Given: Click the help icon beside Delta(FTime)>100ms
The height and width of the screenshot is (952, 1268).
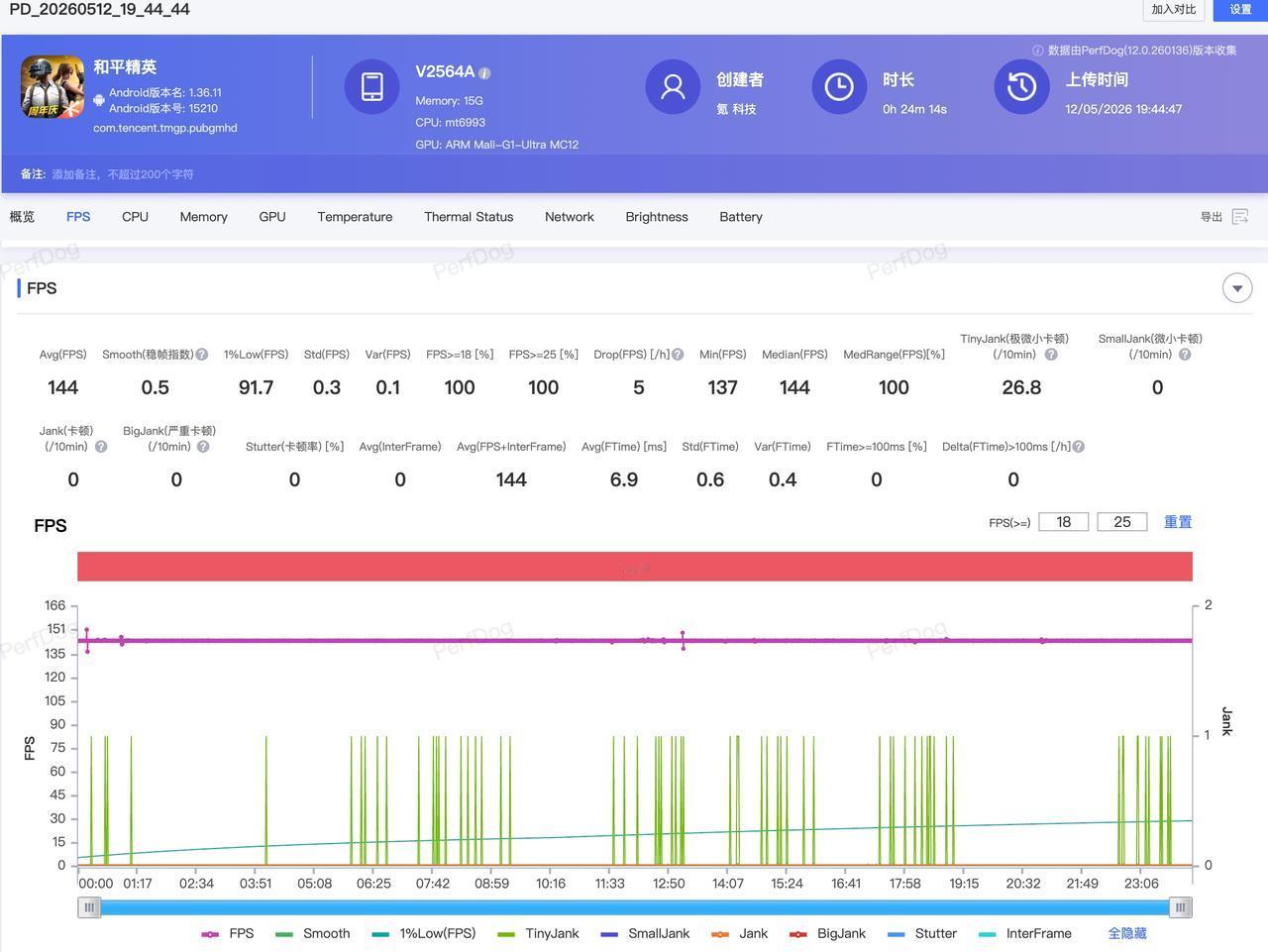Looking at the screenshot, I should click(1079, 447).
